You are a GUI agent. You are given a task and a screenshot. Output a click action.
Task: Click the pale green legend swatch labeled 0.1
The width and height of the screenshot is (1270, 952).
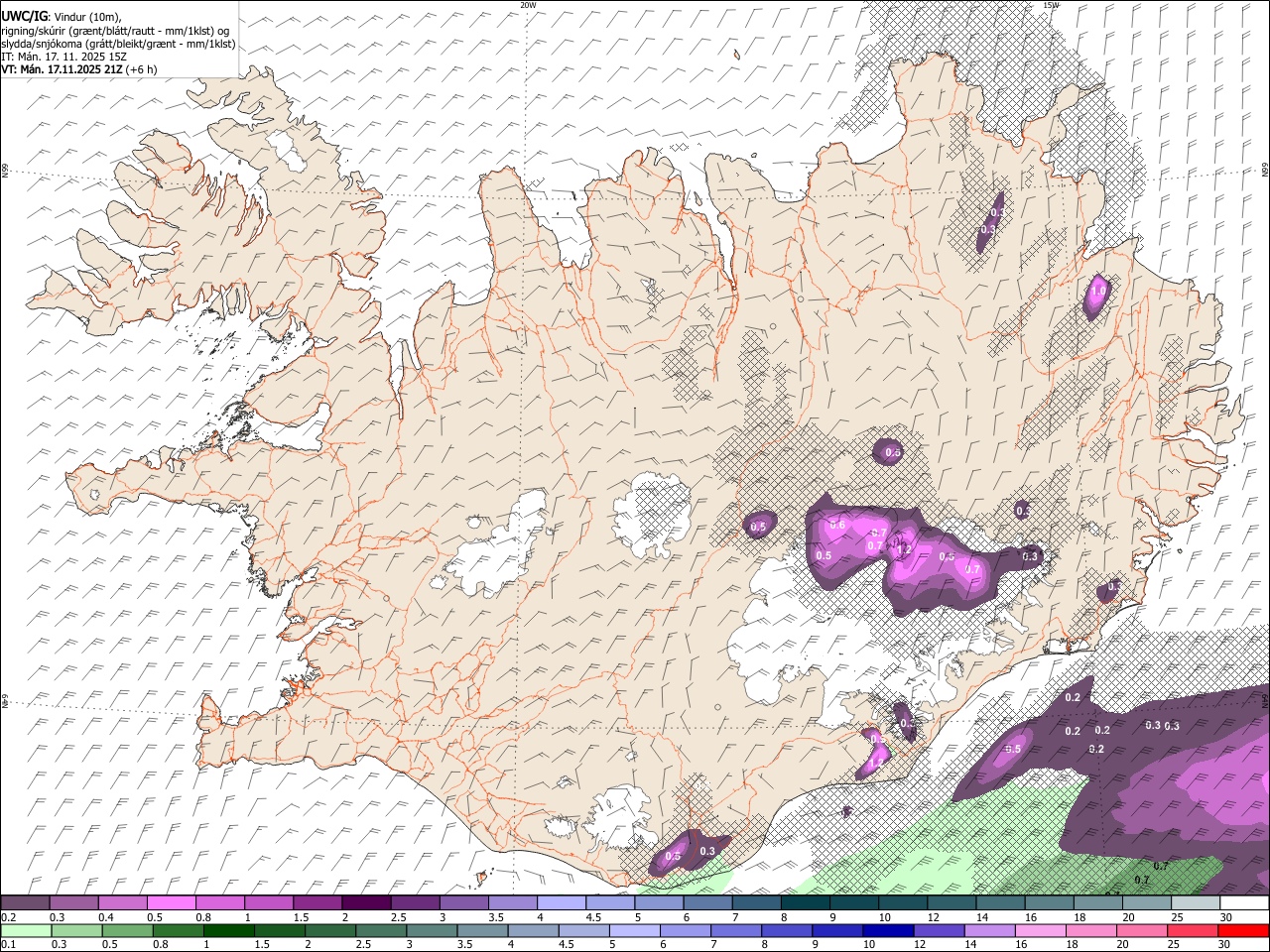[26, 930]
